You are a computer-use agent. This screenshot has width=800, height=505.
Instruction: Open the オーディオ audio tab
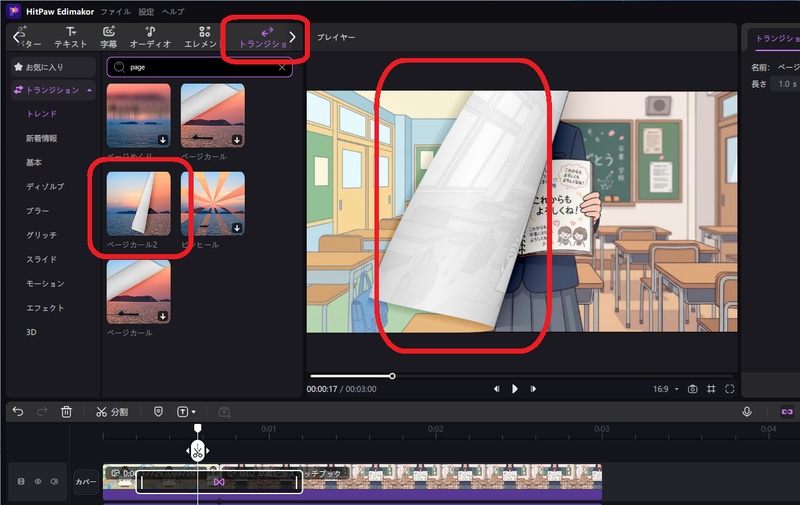click(x=150, y=37)
